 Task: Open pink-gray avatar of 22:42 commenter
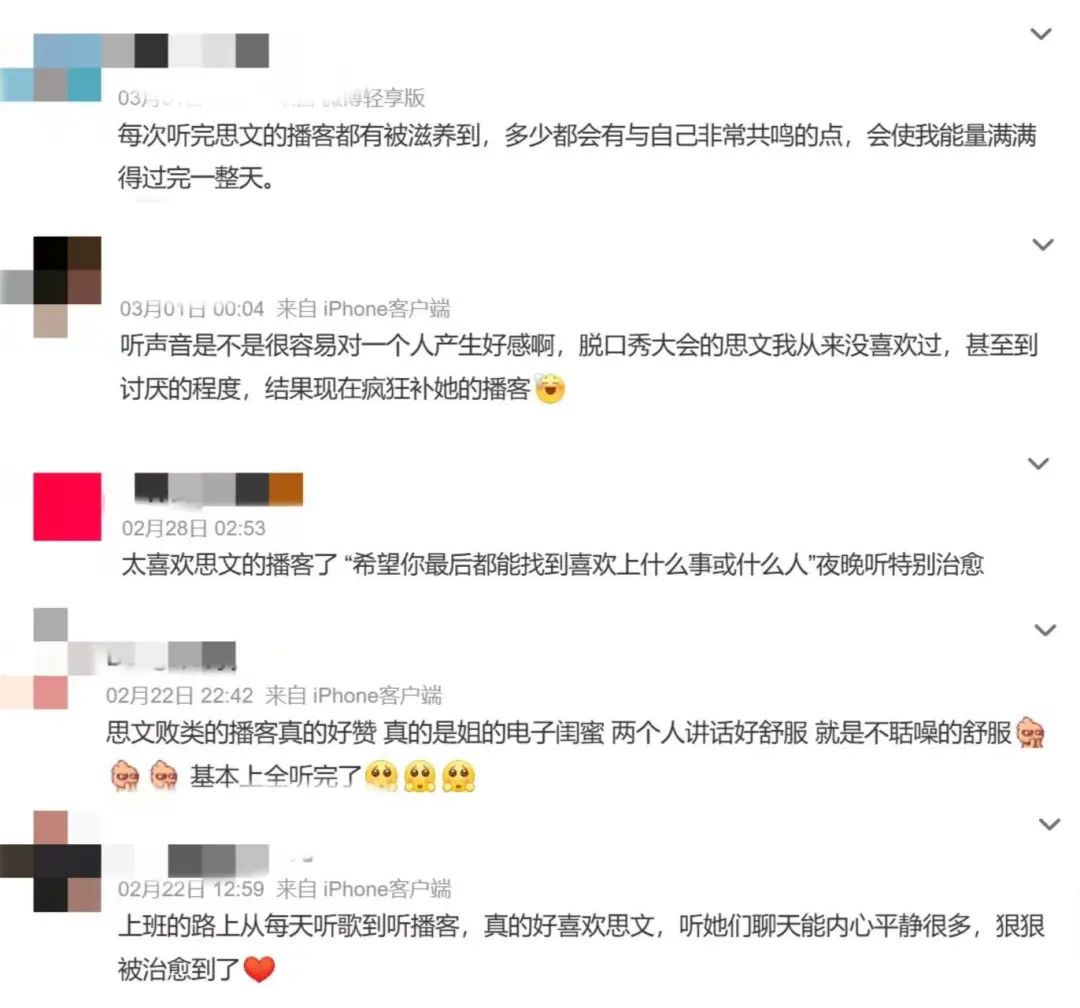click(34, 659)
